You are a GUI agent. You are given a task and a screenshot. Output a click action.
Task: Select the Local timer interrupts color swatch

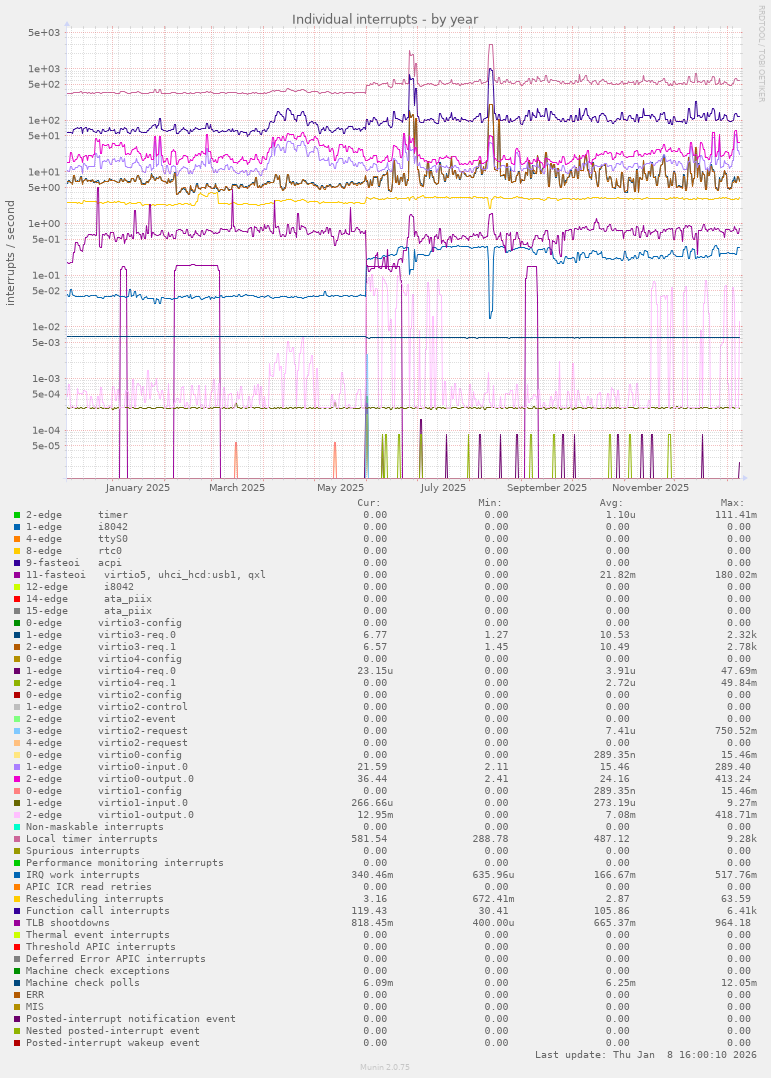click(17, 839)
